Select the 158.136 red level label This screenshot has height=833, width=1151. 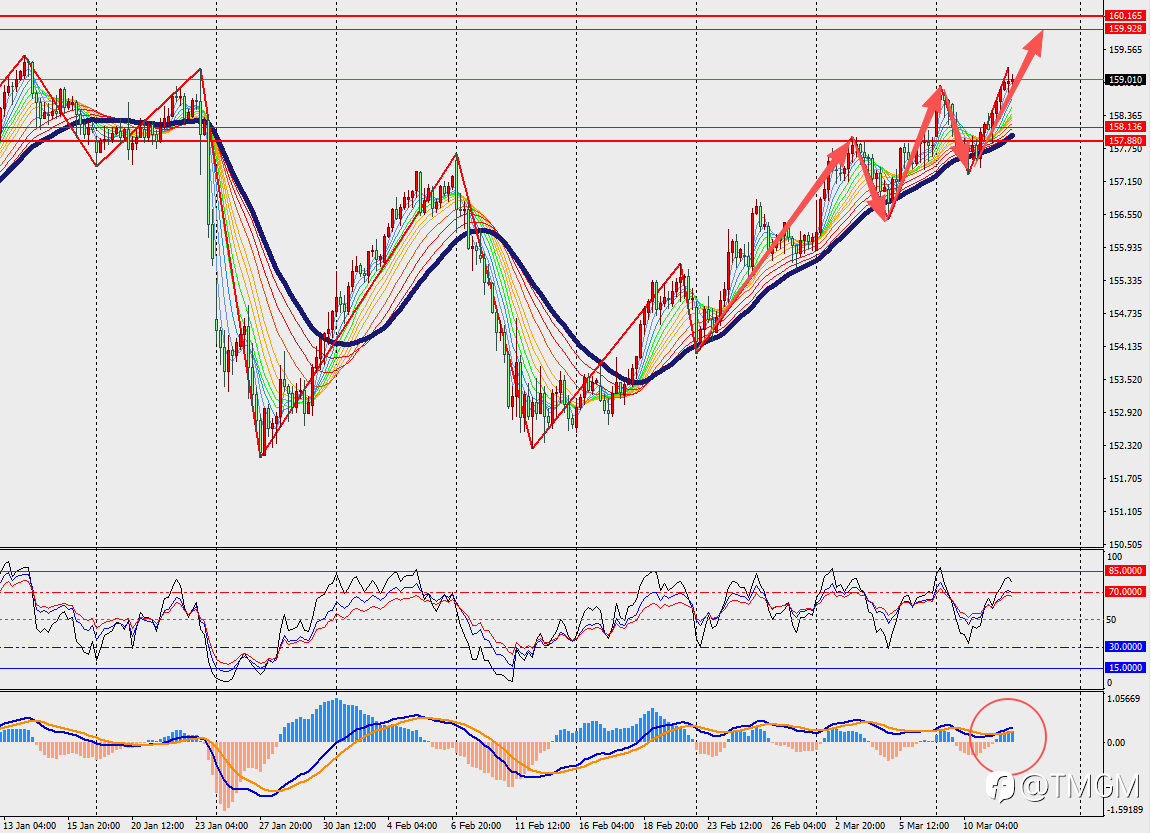[x=1125, y=127]
